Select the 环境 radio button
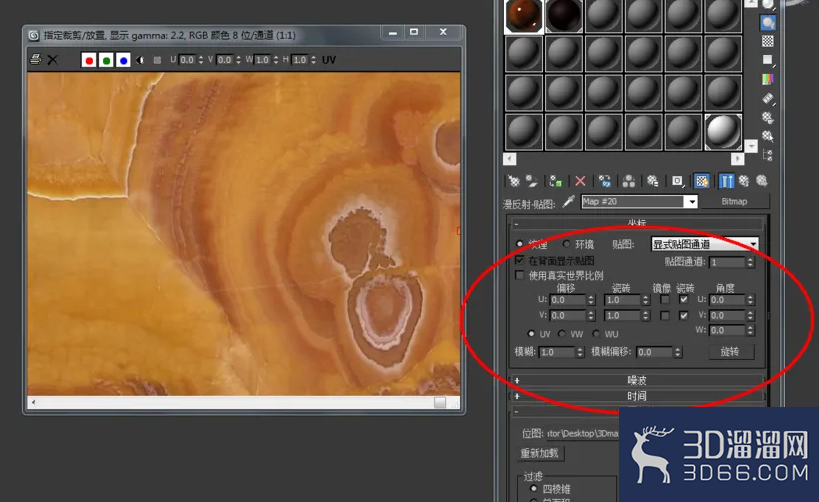Screen dimensions: 819x502 566,243
